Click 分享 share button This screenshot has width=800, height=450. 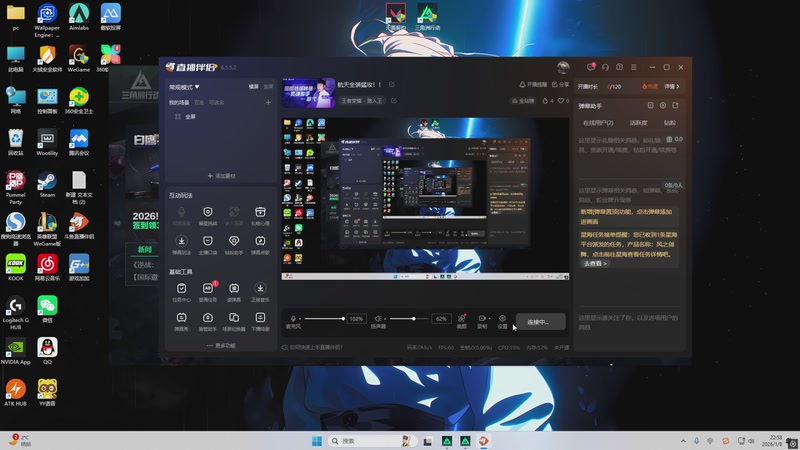[560, 85]
